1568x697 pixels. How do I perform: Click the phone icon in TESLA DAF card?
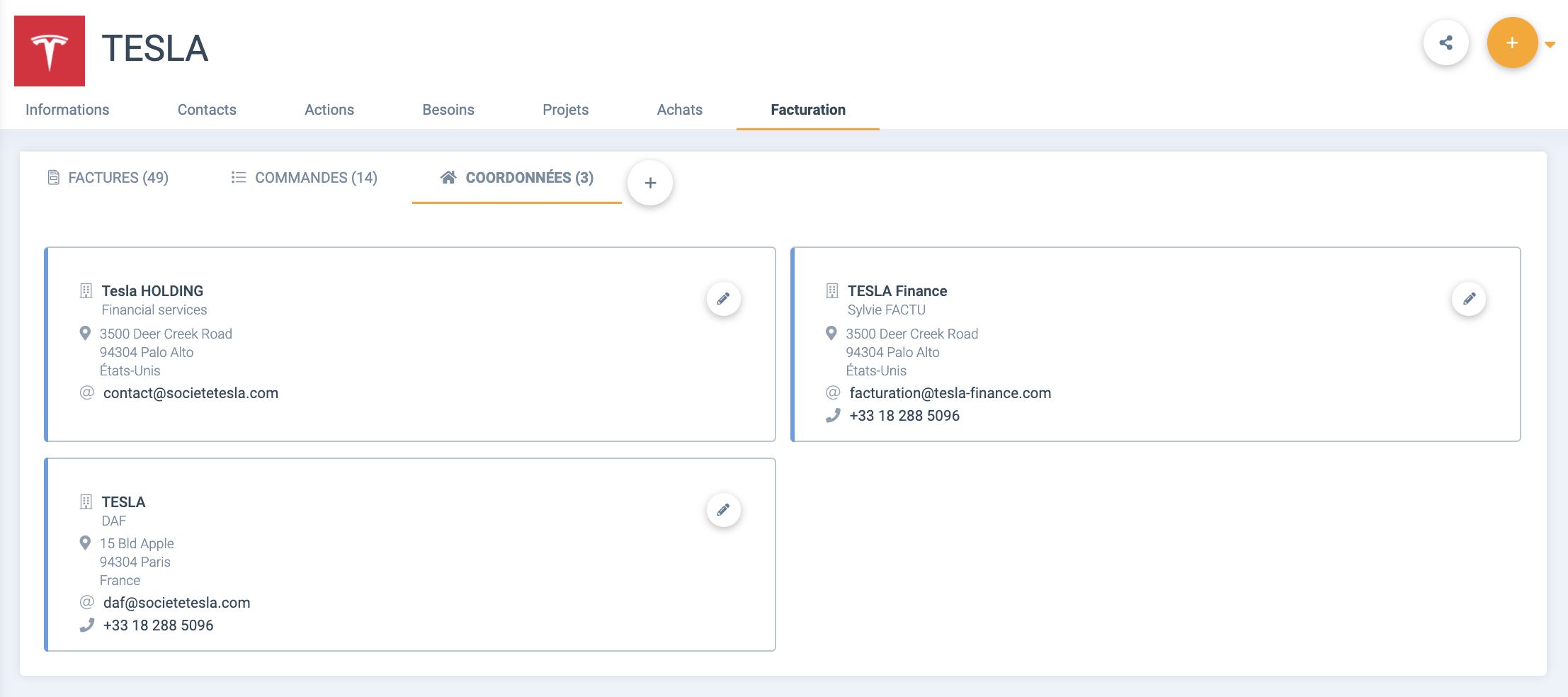[x=86, y=625]
